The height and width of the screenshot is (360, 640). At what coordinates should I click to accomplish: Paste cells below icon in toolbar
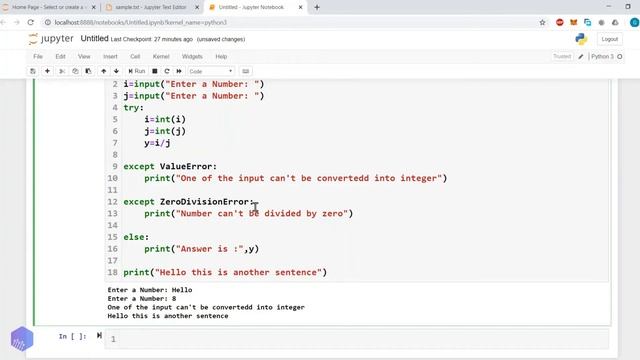pos(88,71)
